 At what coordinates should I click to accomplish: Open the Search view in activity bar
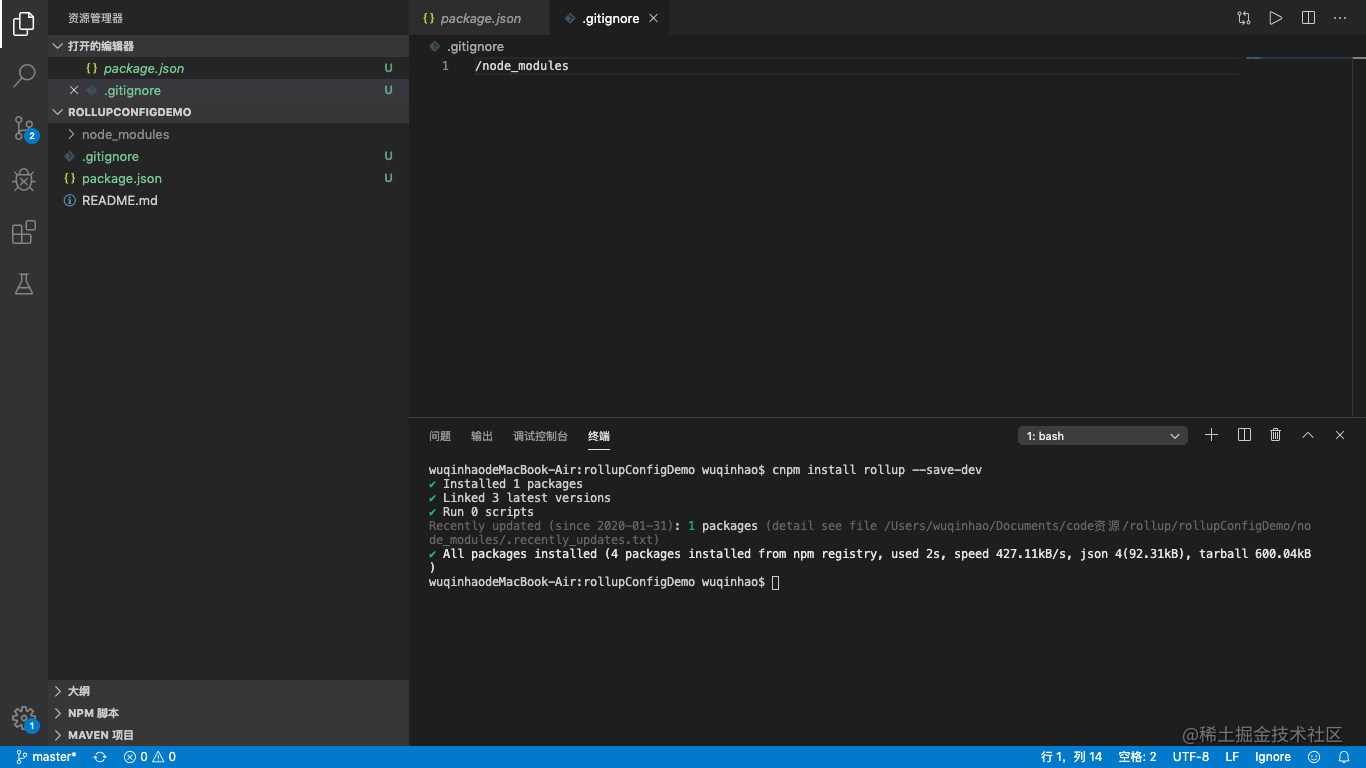pos(24,76)
